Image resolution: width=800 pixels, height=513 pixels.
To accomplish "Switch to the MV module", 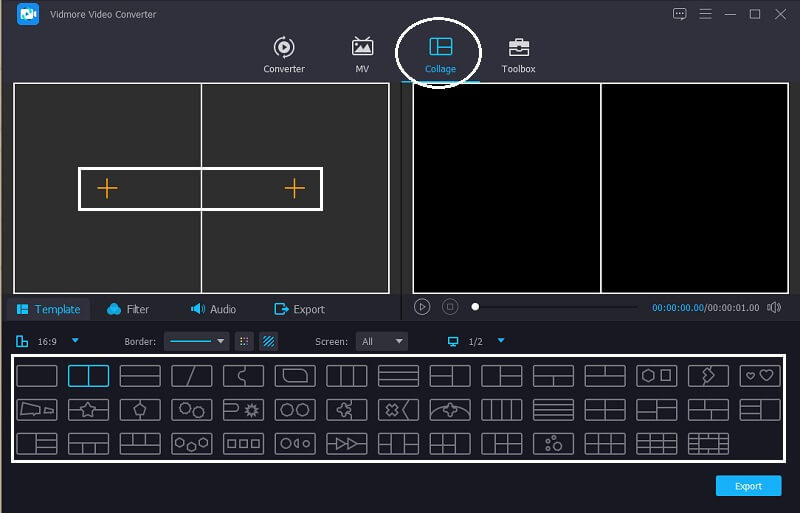I will (362, 55).
